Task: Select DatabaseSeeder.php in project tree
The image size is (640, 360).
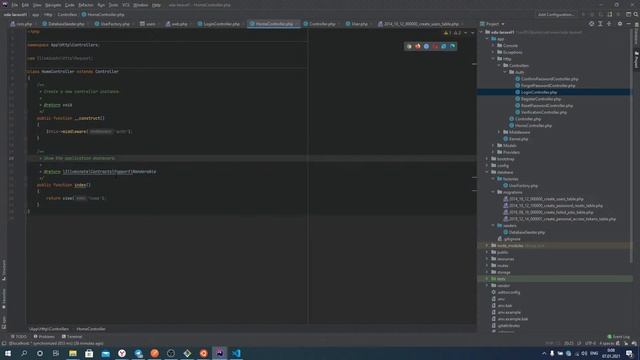Action: point(527,232)
